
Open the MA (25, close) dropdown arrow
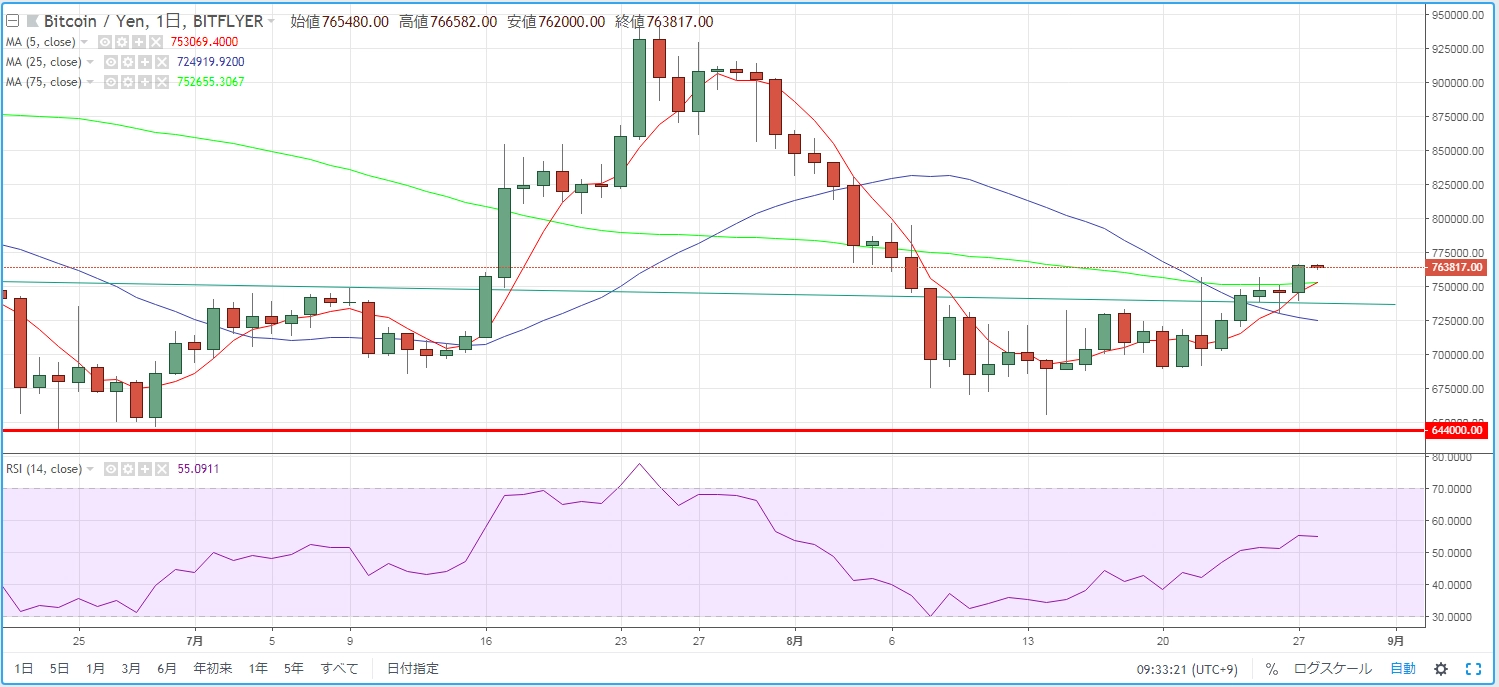pyautogui.click(x=90, y=62)
